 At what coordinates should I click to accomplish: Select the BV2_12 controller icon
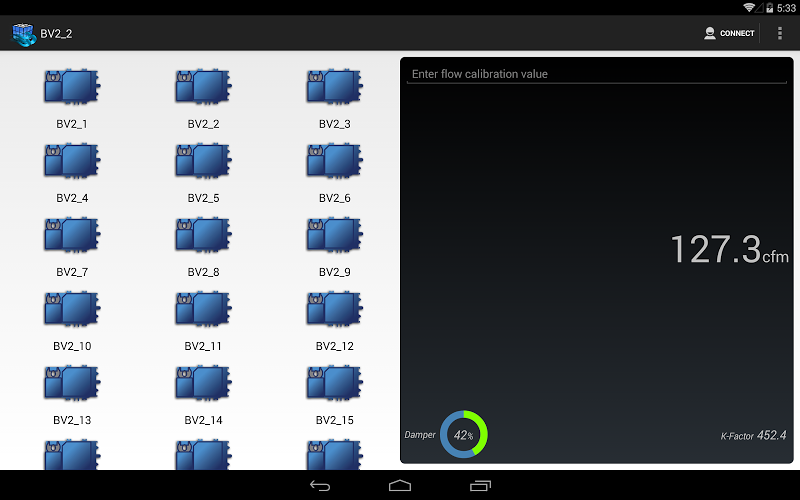point(335,309)
